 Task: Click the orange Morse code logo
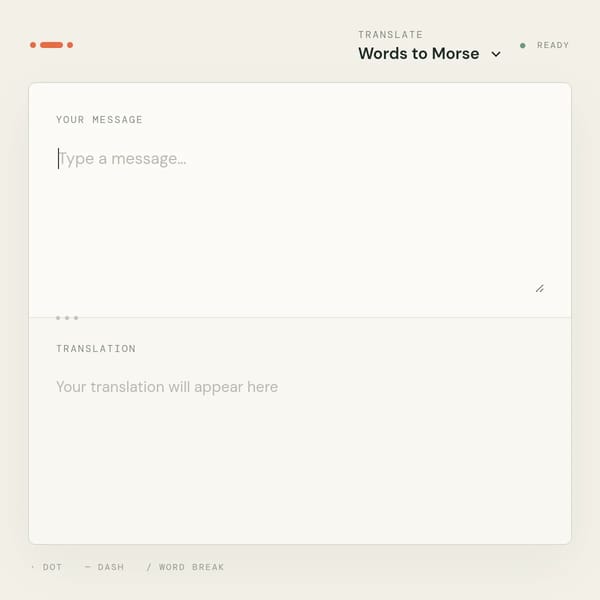tap(51, 45)
